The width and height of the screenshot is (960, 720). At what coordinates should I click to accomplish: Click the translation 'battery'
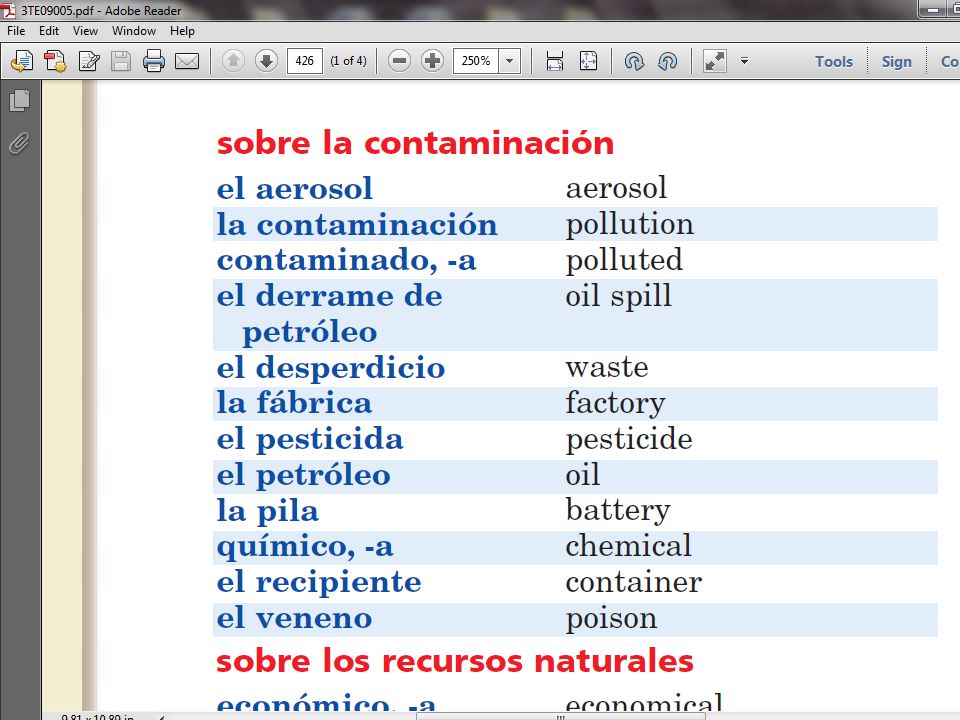(618, 511)
